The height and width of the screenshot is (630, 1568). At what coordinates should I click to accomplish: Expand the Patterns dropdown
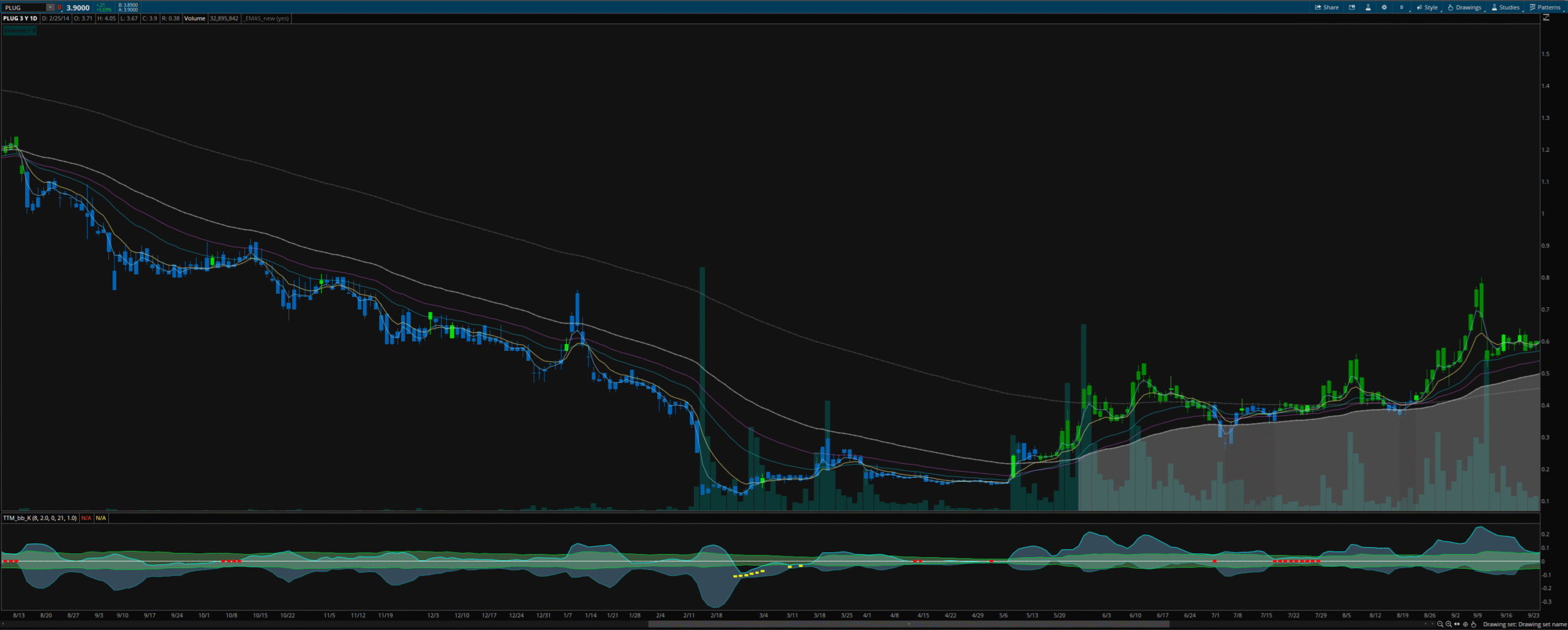[1545, 7]
